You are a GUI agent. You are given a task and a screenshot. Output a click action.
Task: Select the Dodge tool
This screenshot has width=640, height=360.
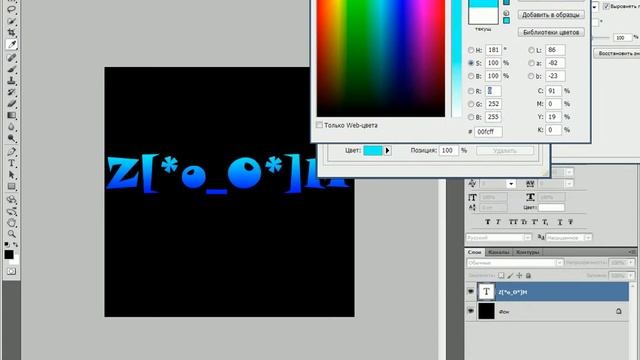(11, 138)
